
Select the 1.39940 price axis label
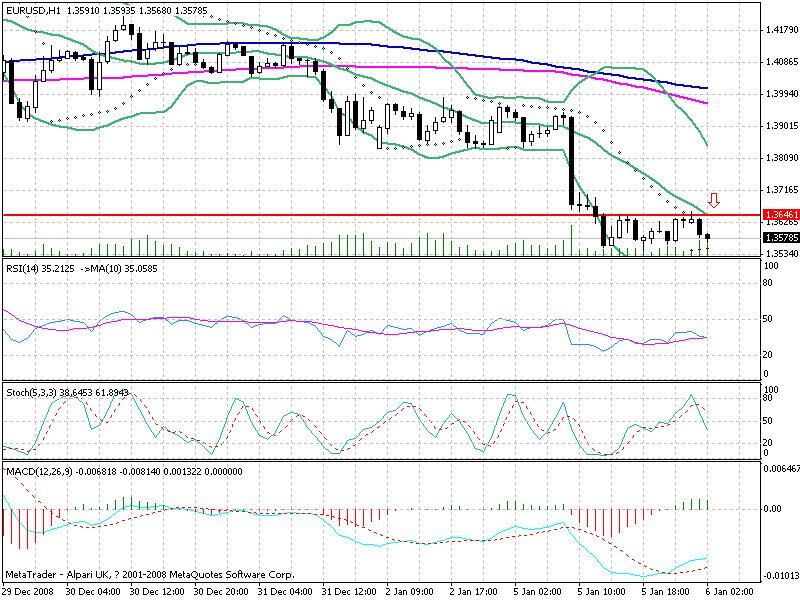(x=782, y=94)
